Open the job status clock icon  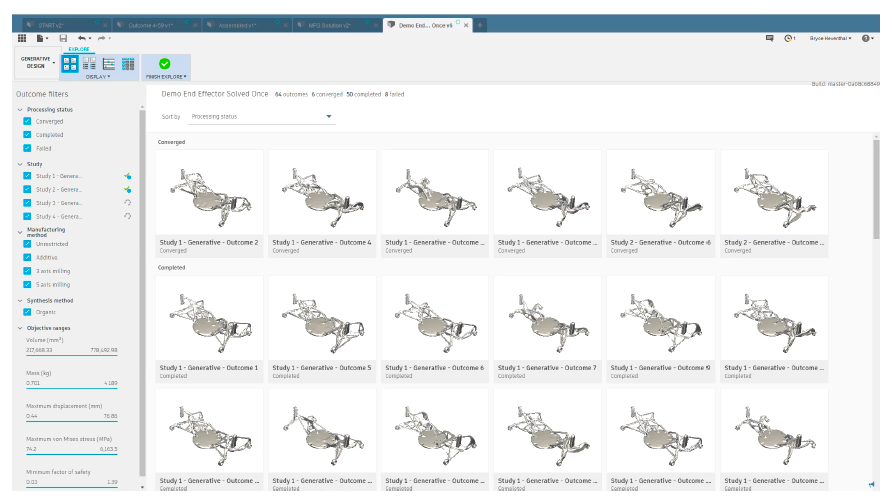[790, 38]
